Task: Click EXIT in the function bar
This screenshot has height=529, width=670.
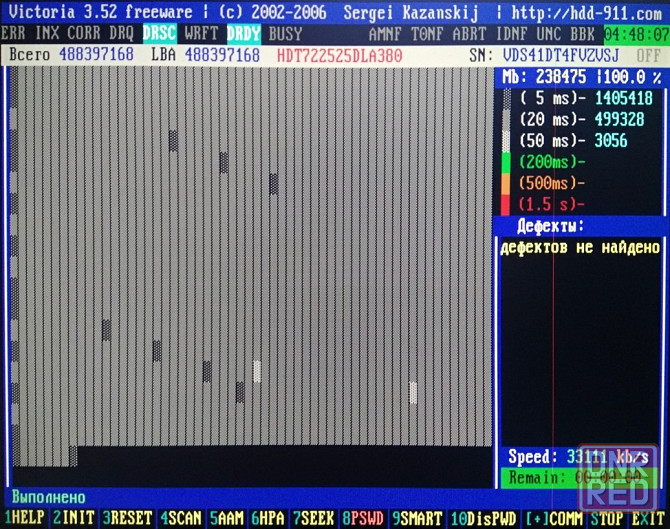Action: (648, 518)
